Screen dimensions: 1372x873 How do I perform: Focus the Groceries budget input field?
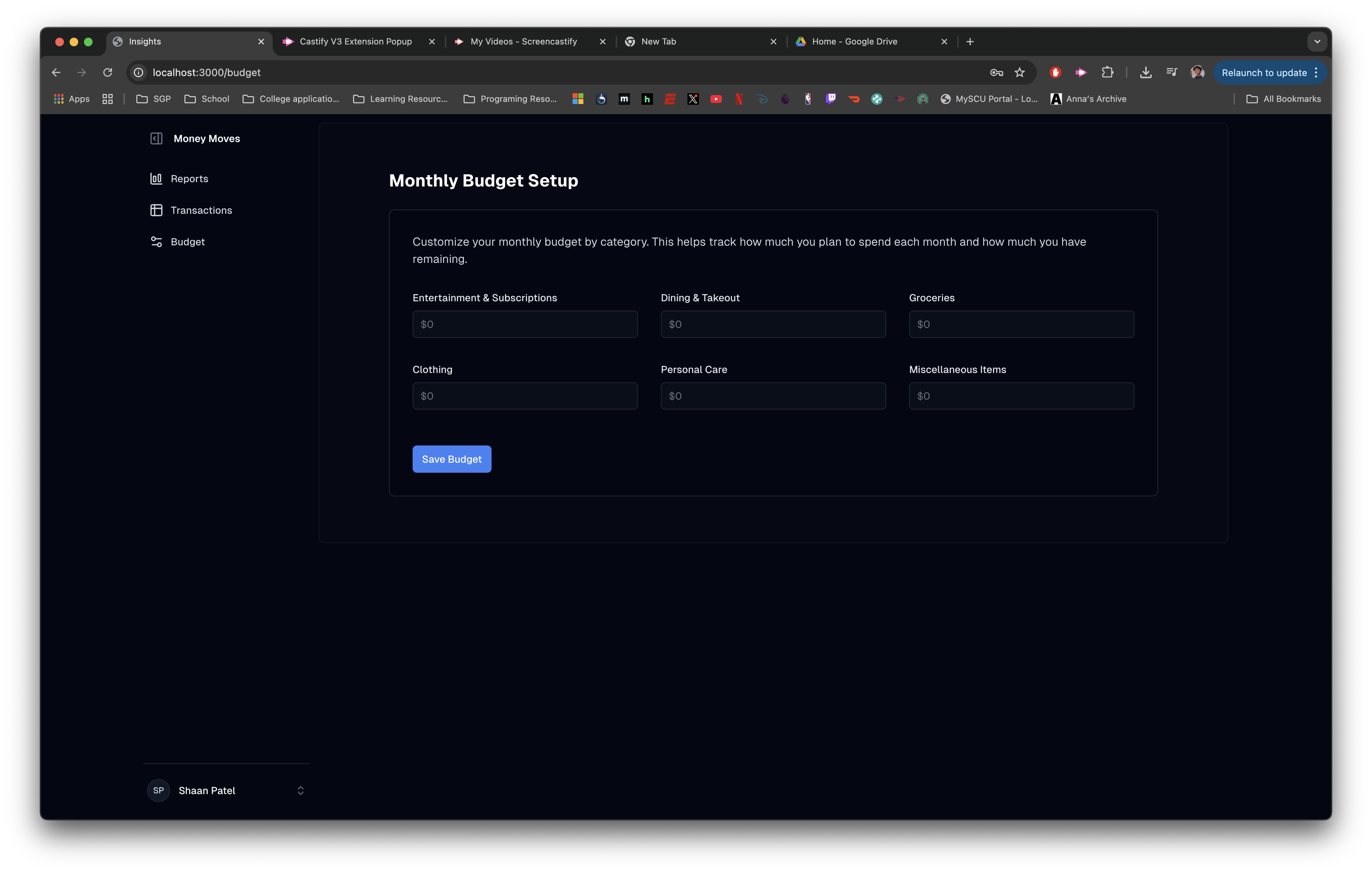[1021, 324]
